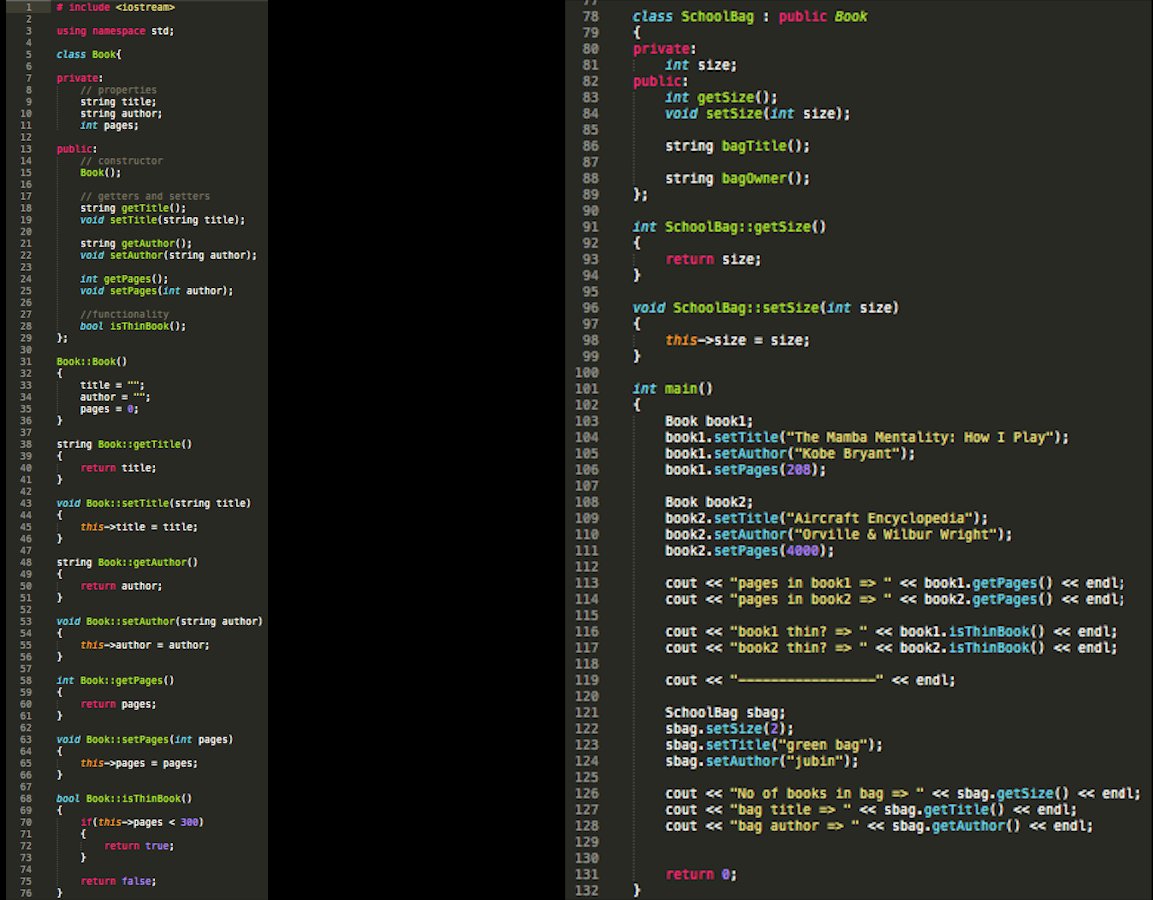Click line number 31 in the gutter
Screen dimensions: 1153x900
click(26, 361)
